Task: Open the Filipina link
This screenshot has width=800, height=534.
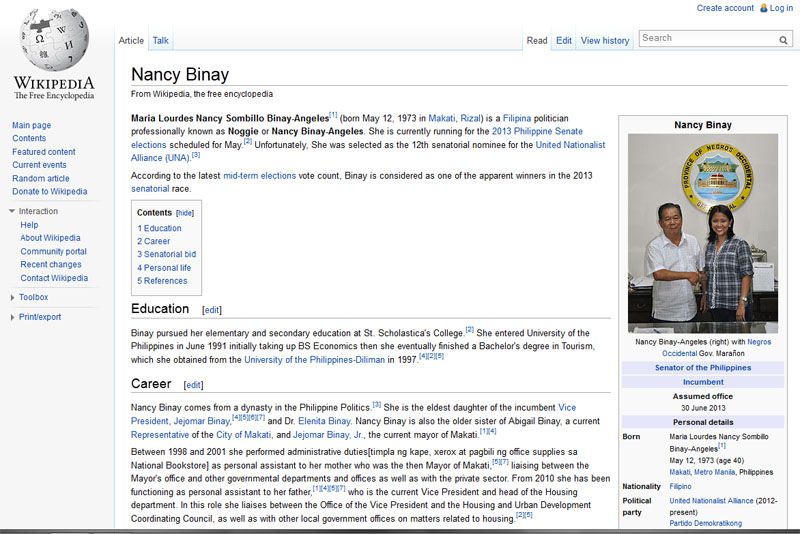Action: click(x=517, y=118)
